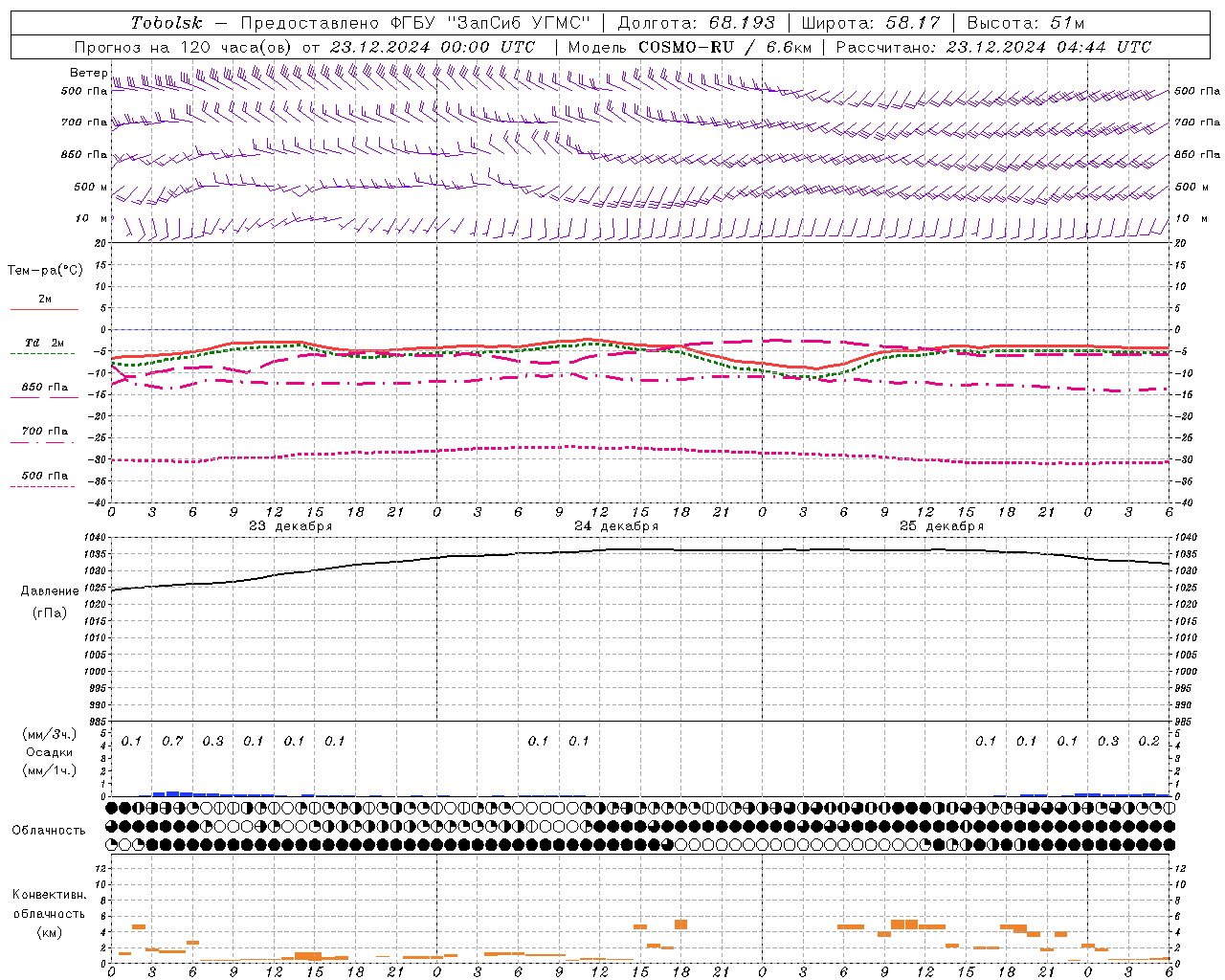
Task: Click the Модель COSMO-RU / 6.6км label
Action: (690, 47)
